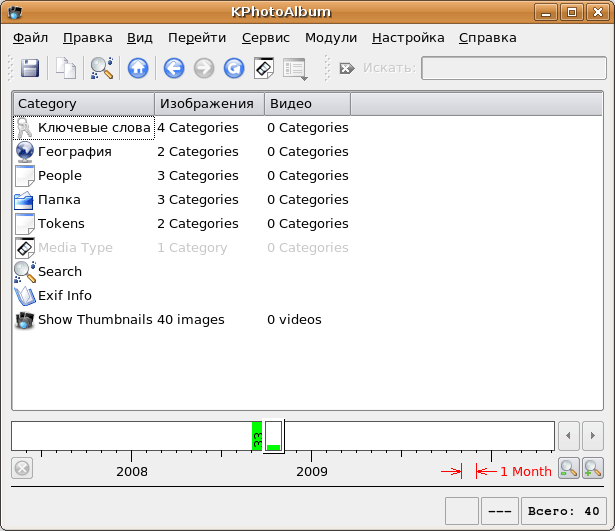The width and height of the screenshot is (615, 531).
Task: Click '4 Categories' in Ключевые слова row
Action: coord(198,128)
